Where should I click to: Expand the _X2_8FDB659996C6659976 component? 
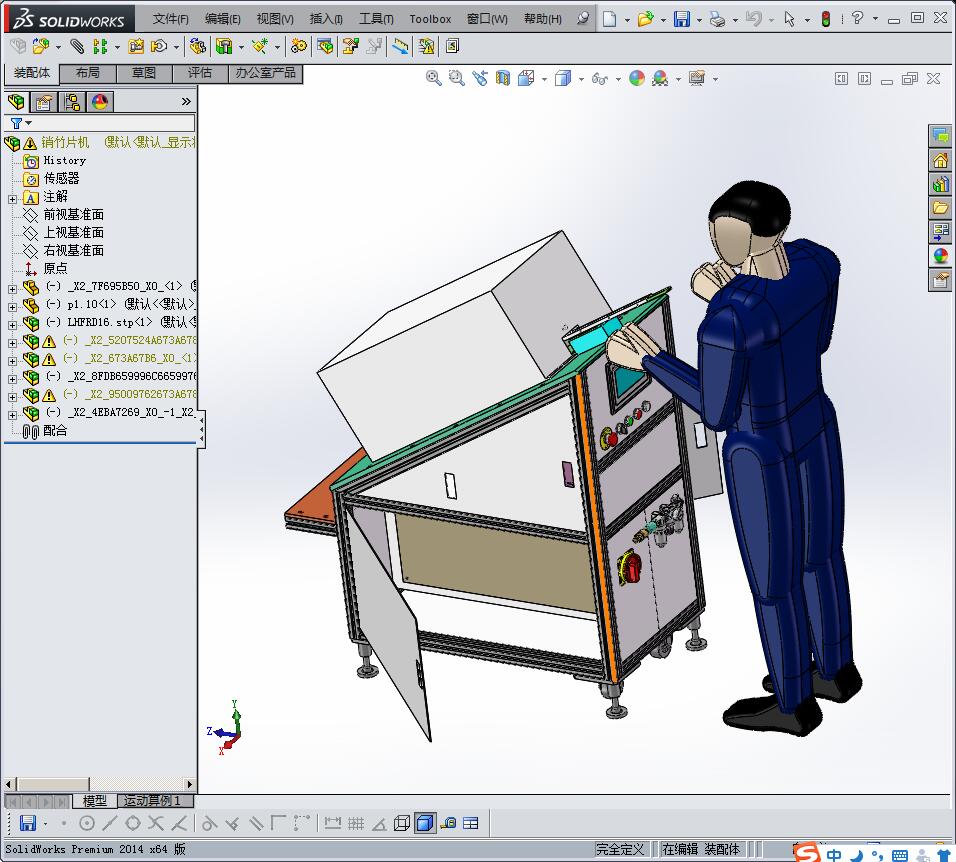12,379
